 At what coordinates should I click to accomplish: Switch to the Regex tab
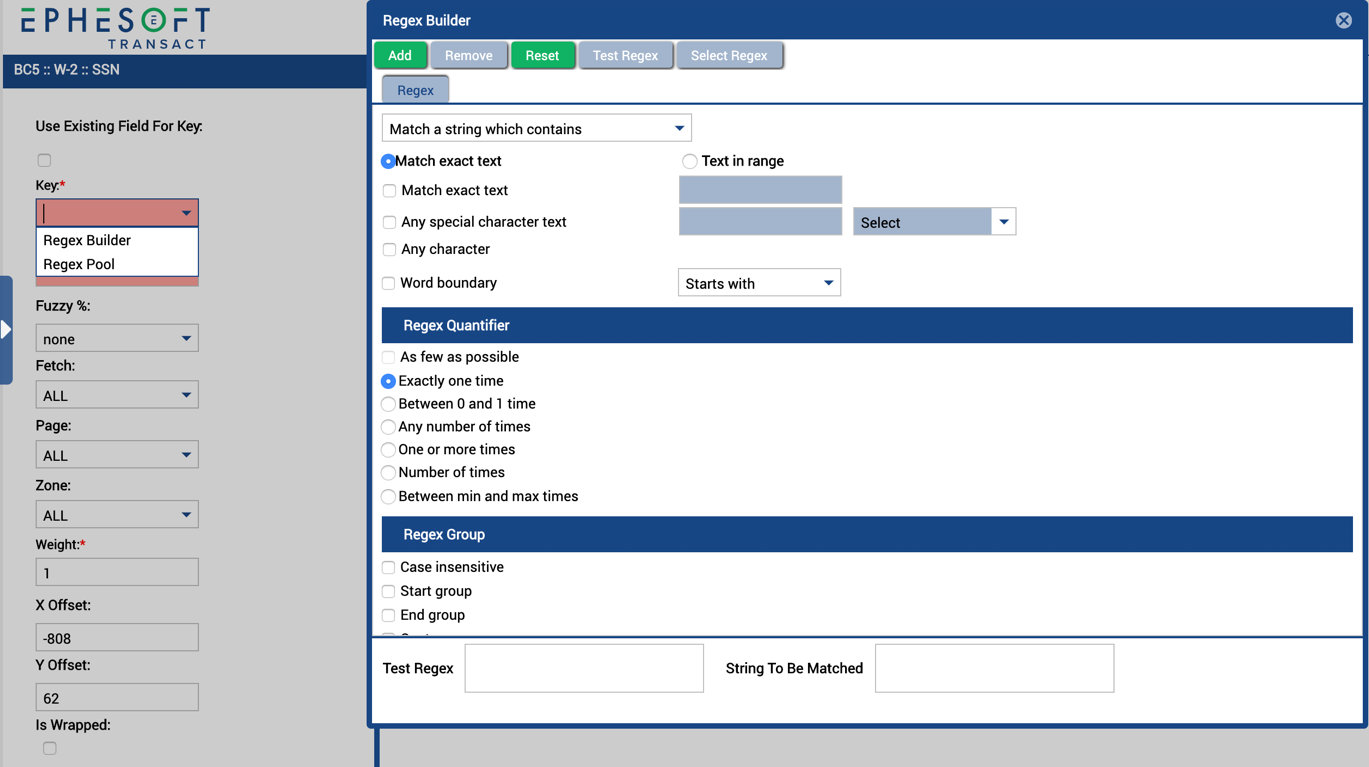point(415,90)
